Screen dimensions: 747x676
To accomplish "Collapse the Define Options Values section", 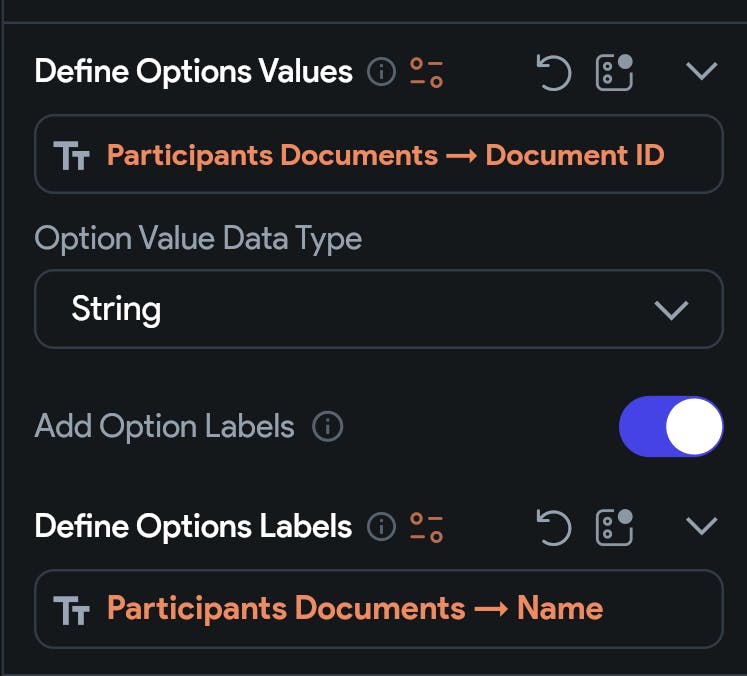I will click(702, 71).
